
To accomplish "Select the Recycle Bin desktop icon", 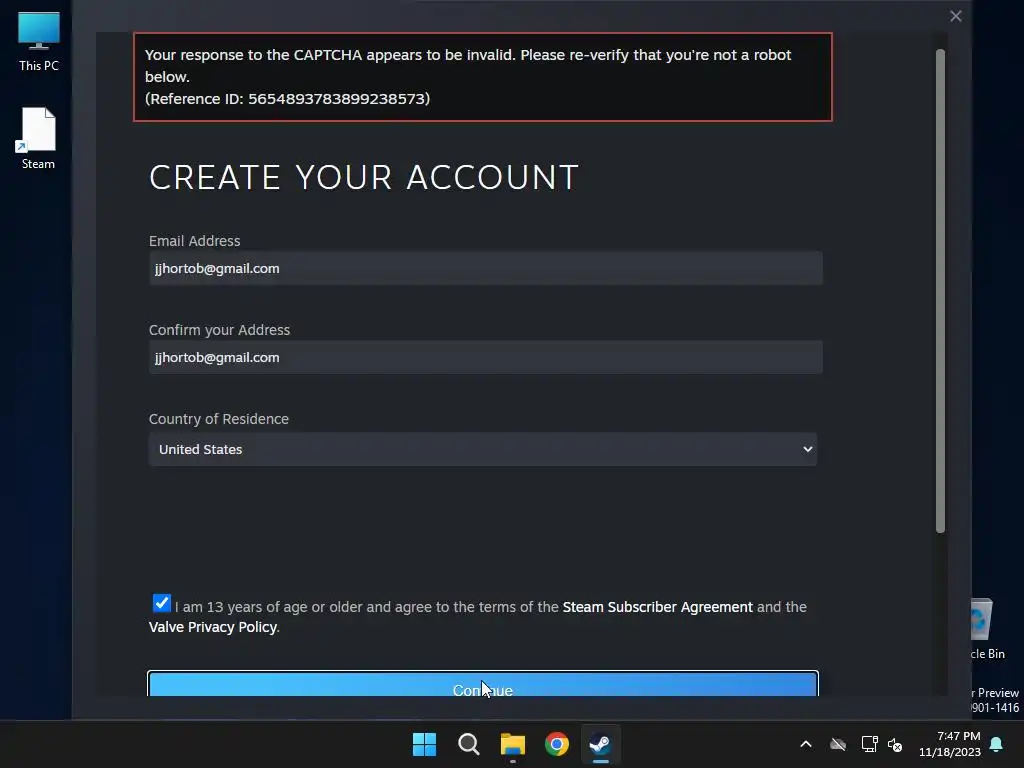I will pyautogui.click(x=985, y=628).
